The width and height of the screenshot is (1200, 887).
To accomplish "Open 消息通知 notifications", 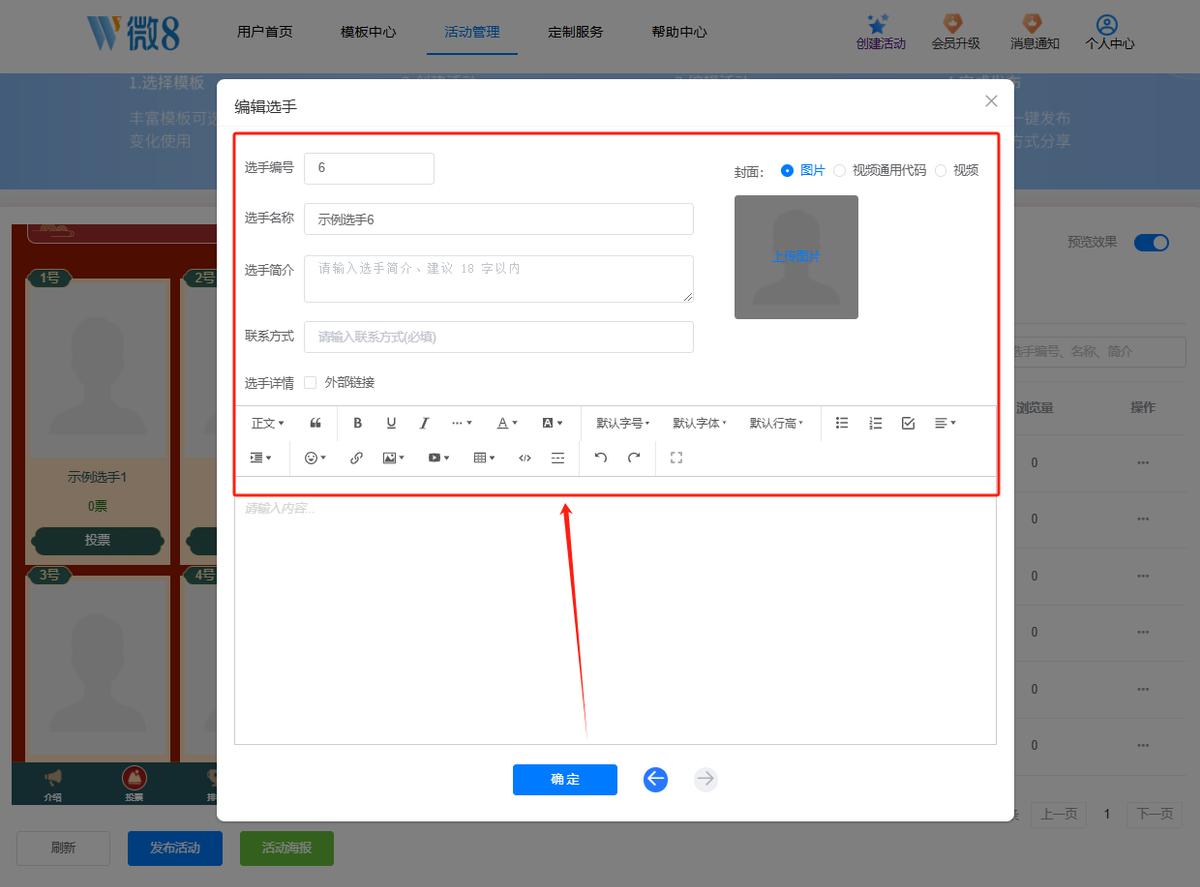I will click(x=1035, y=32).
